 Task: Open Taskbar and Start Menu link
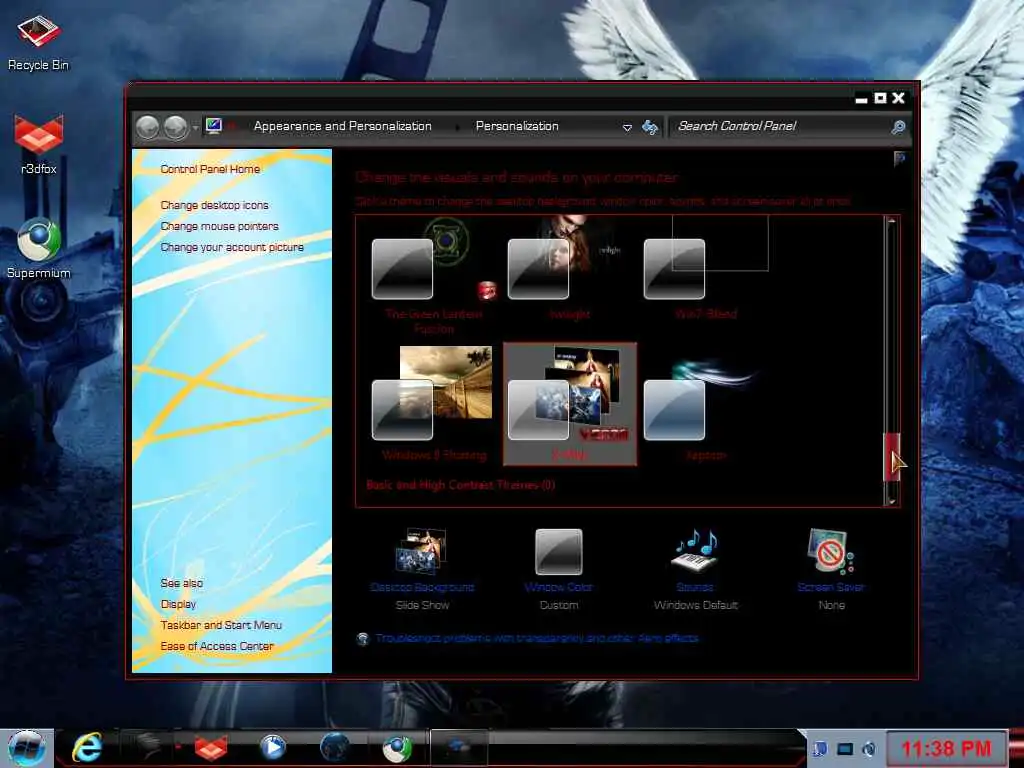click(221, 625)
